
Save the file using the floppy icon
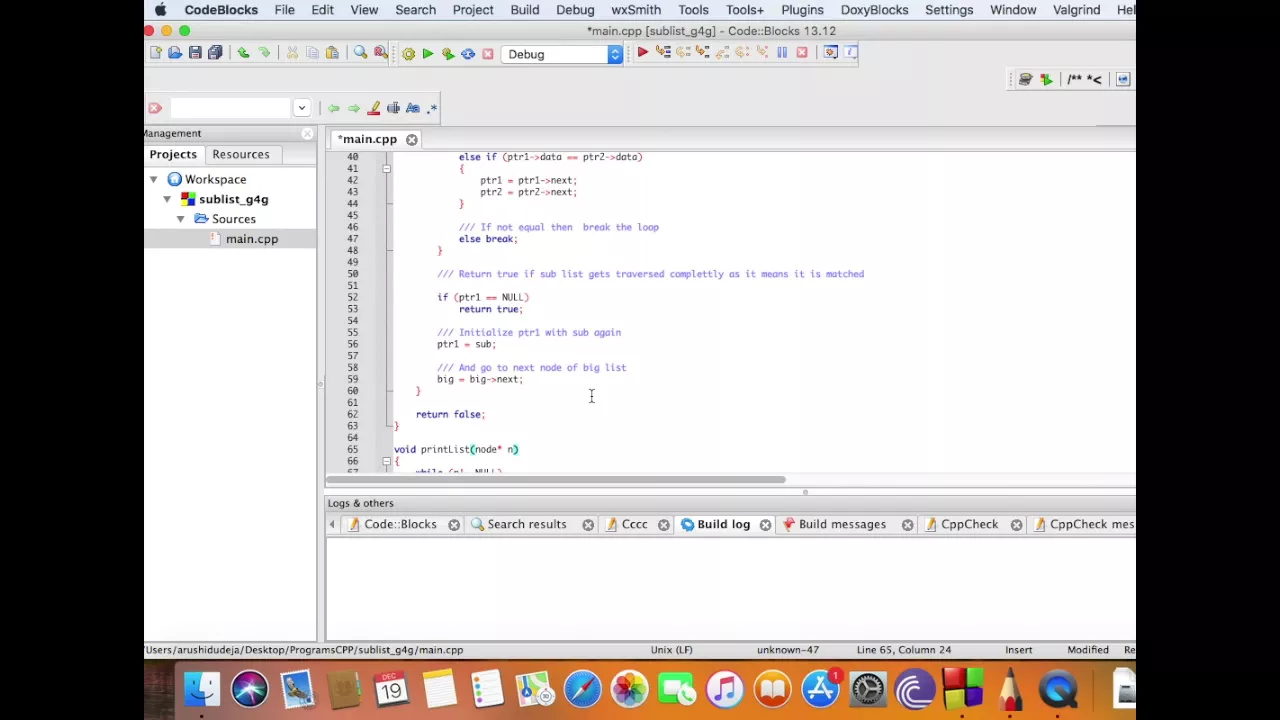[195, 53]
